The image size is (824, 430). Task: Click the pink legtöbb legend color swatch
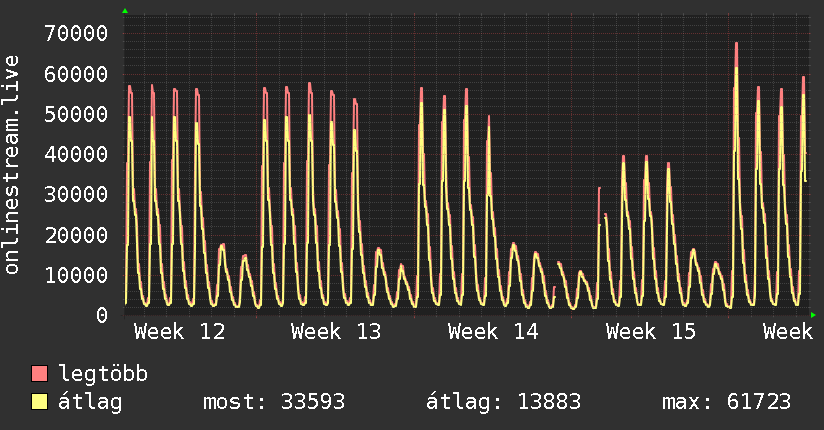(39, 373)
